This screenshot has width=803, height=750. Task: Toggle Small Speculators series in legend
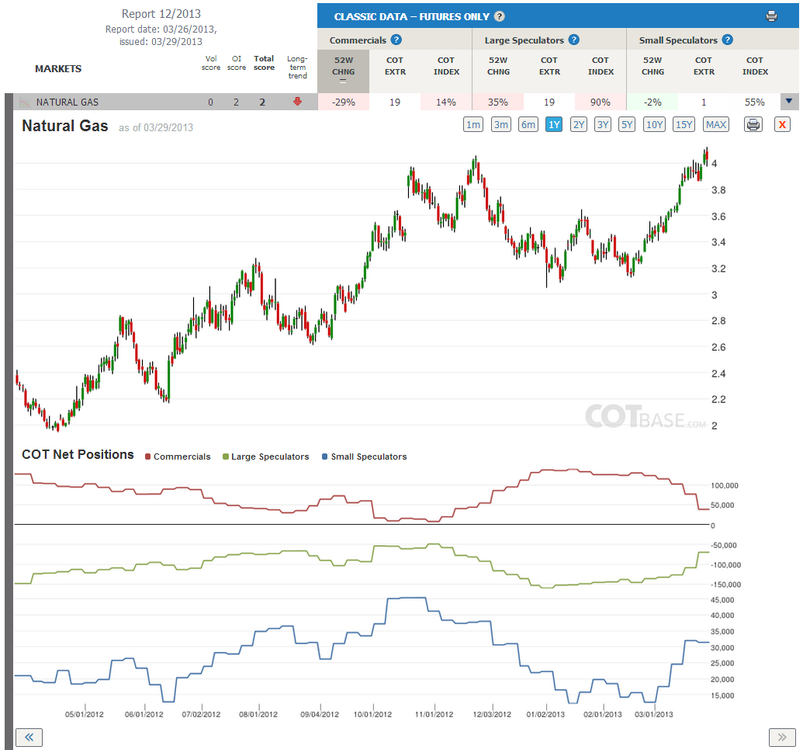pyautogui.click(x=364, y=457)
